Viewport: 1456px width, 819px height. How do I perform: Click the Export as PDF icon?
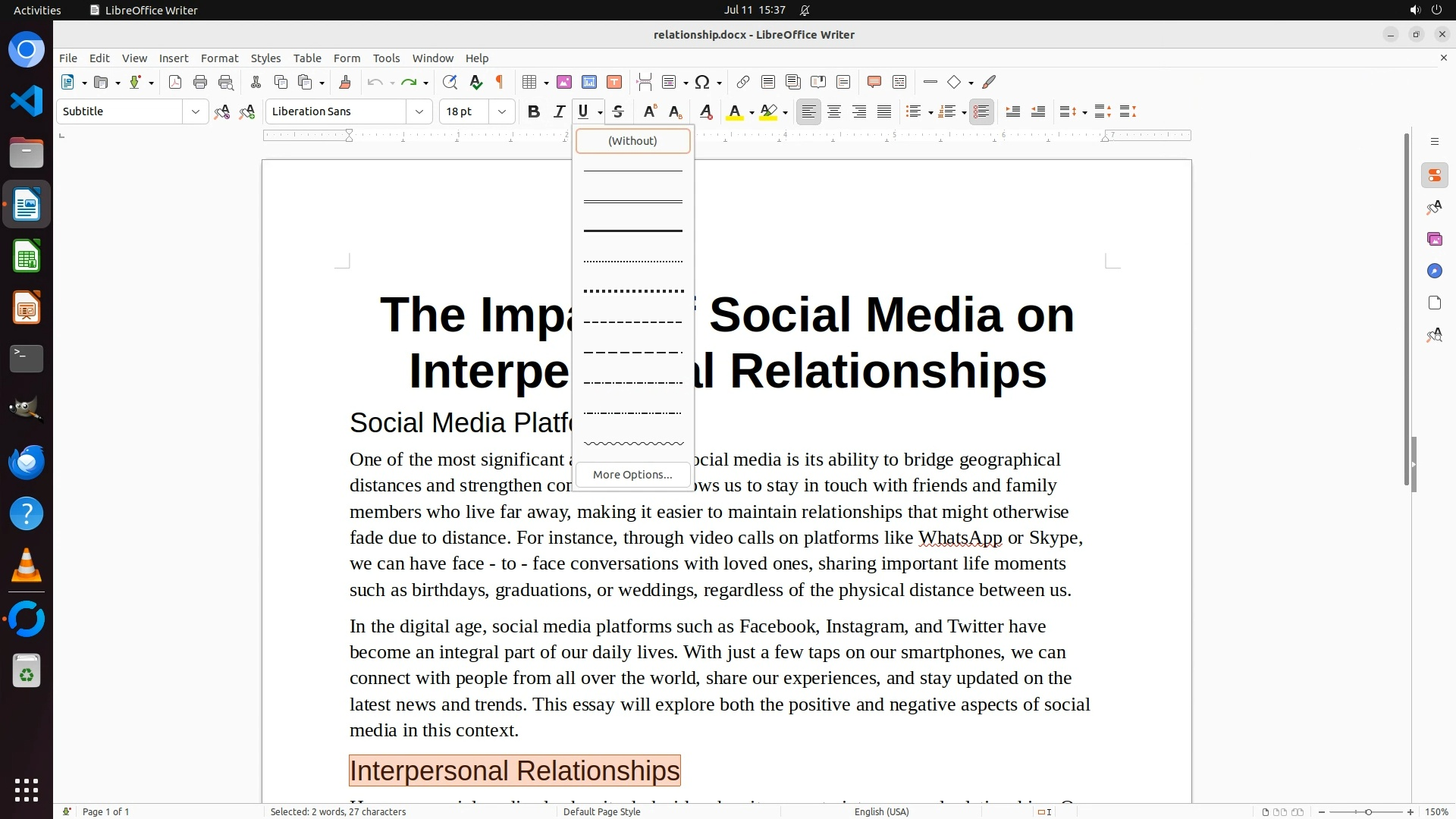tap(175, 82)
